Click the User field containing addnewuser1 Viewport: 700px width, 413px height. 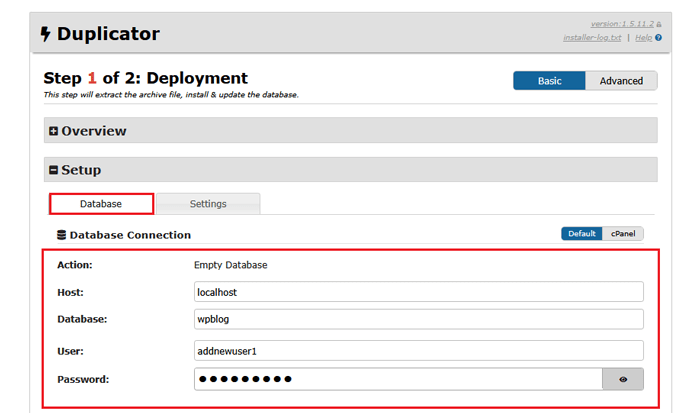click(419, 351)
